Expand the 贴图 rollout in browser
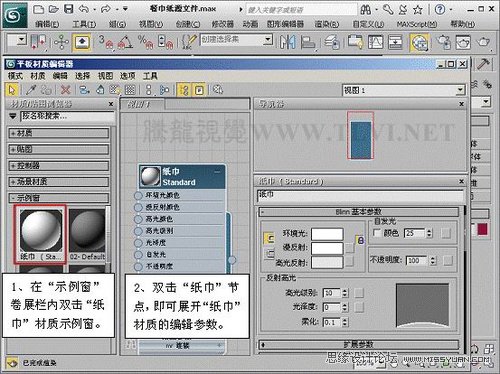The height and width of the screenshot is (374, 500). (59, 149)
